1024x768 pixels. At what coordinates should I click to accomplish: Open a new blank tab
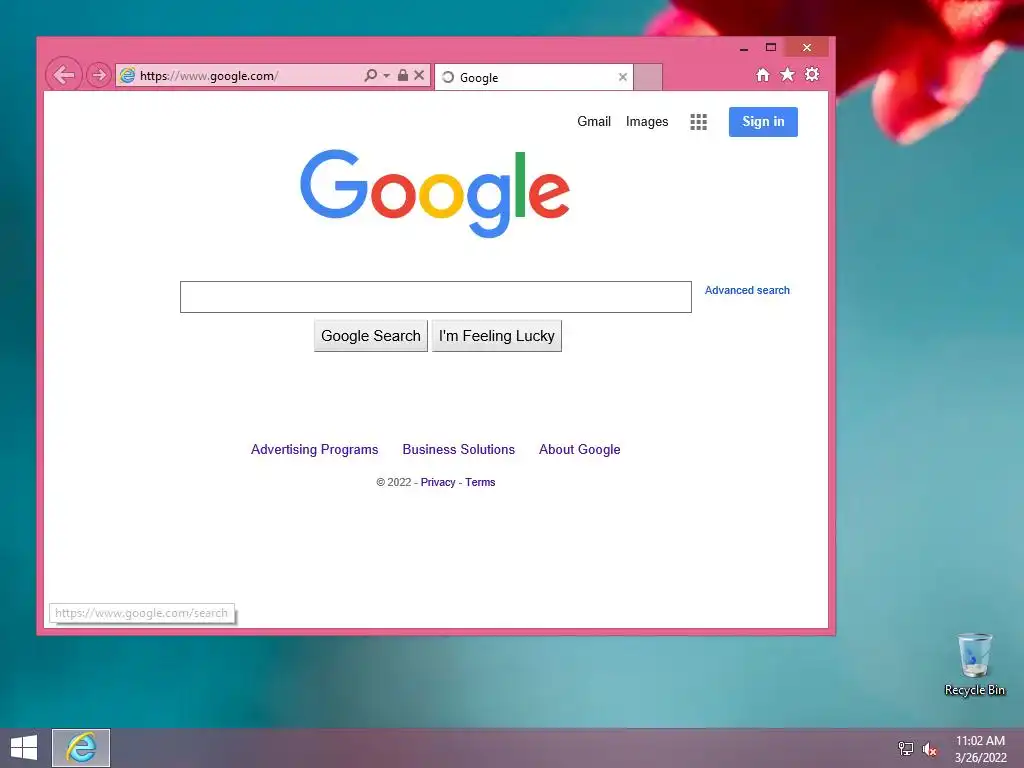pyautogui.click(x=648, y=77)
